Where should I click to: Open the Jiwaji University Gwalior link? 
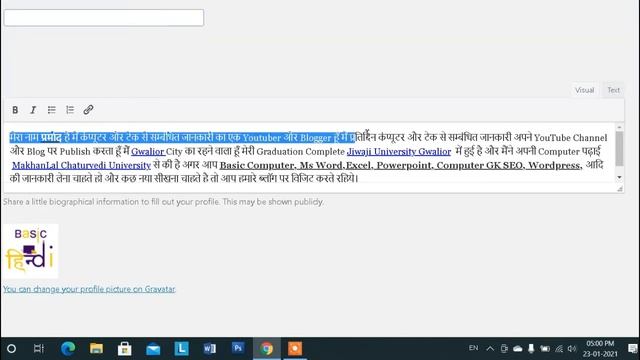pyautogui.click(x=399, y=151)
